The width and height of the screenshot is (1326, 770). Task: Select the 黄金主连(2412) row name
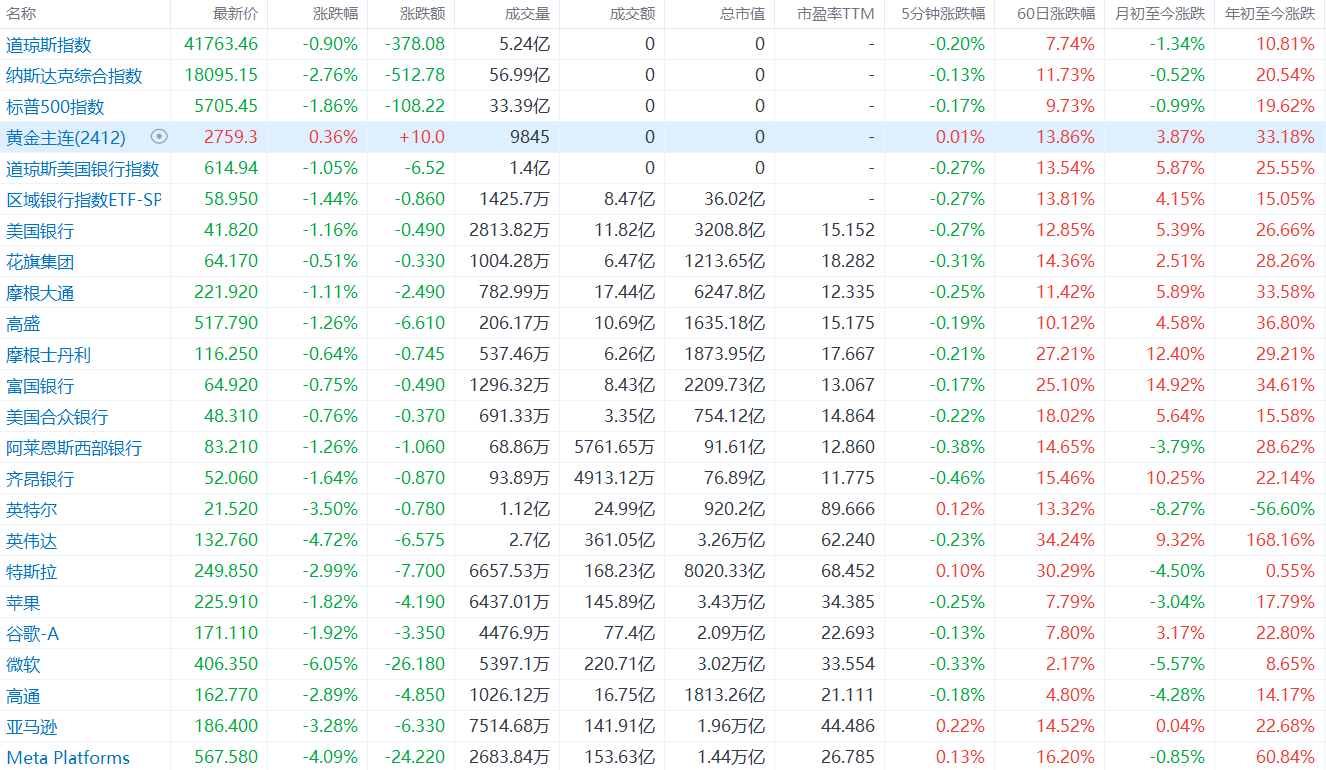[66, 138]
